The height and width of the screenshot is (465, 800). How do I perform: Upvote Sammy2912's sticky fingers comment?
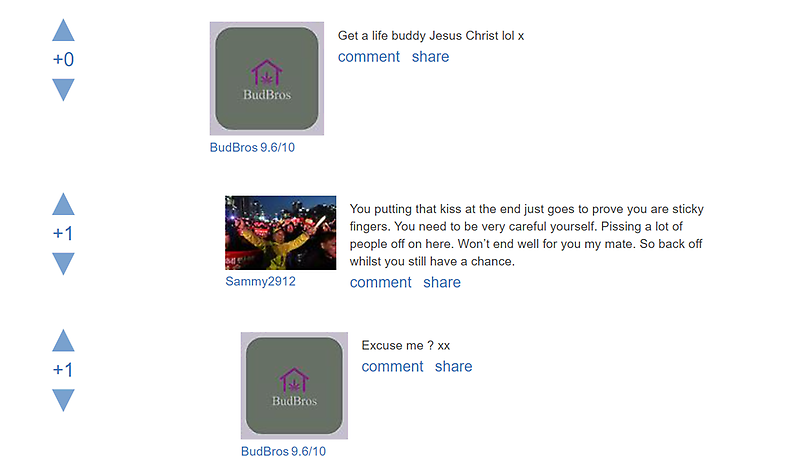[x=63, y=204]
